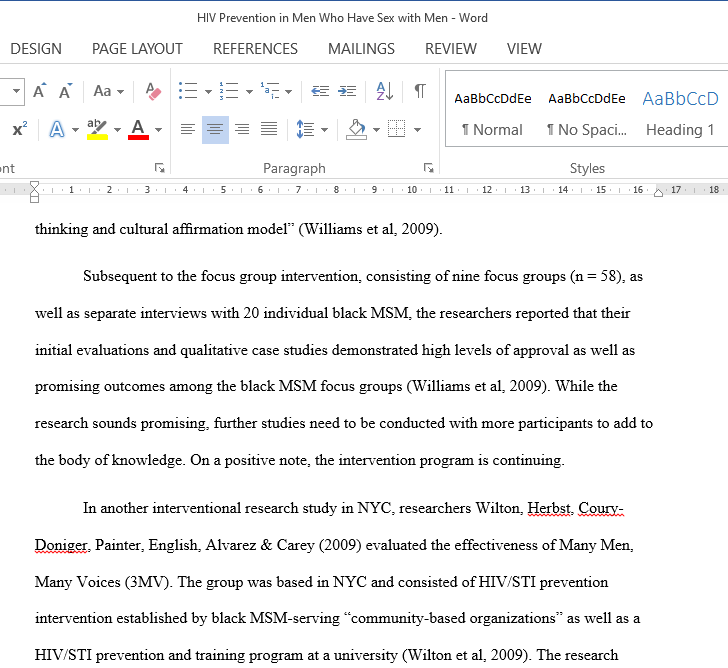This screenshot has width=728, height=668.
Task: Click the document title in title bar
Action: 342,18
